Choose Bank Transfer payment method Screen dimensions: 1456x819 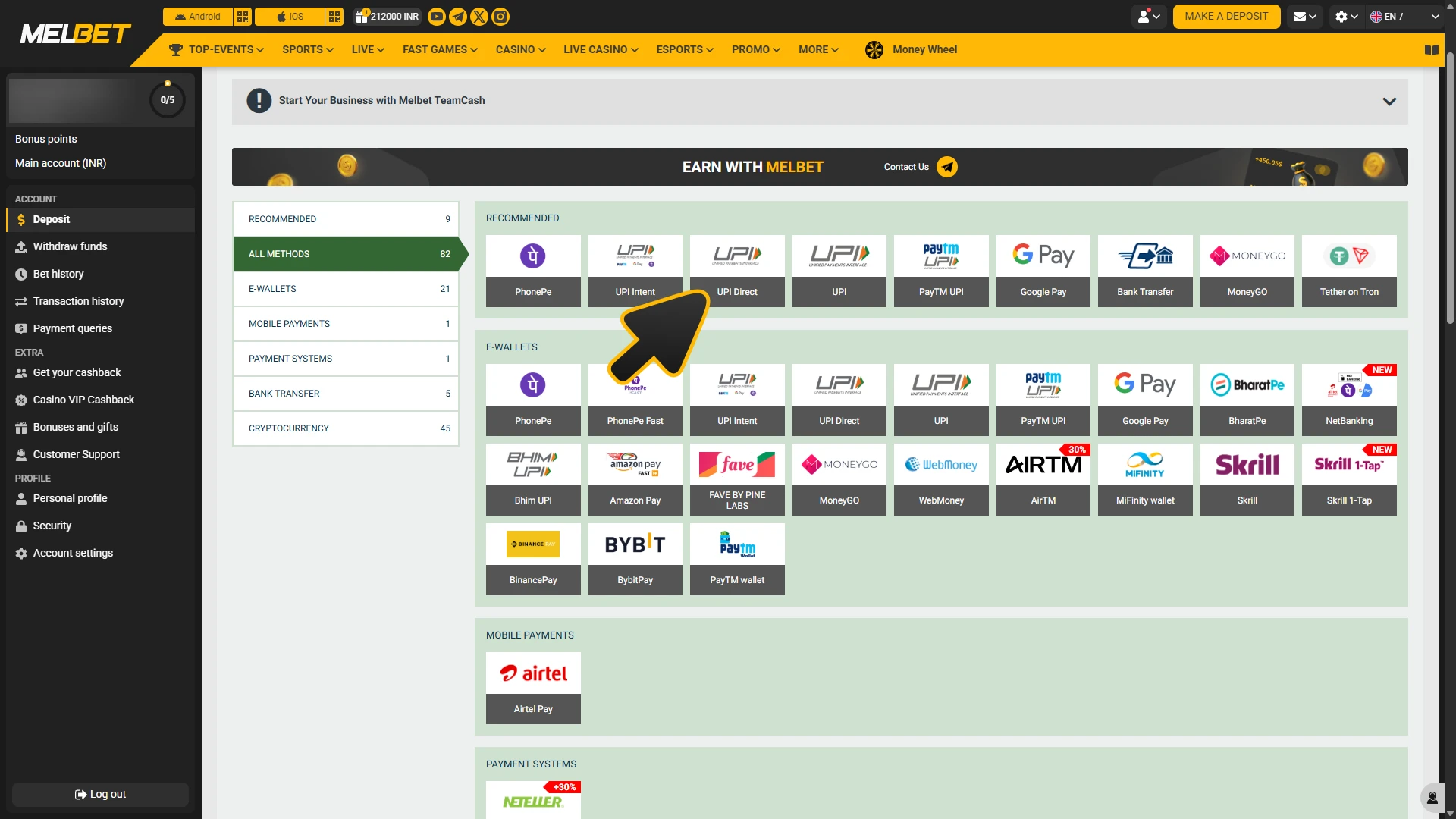coord(1145,271)
